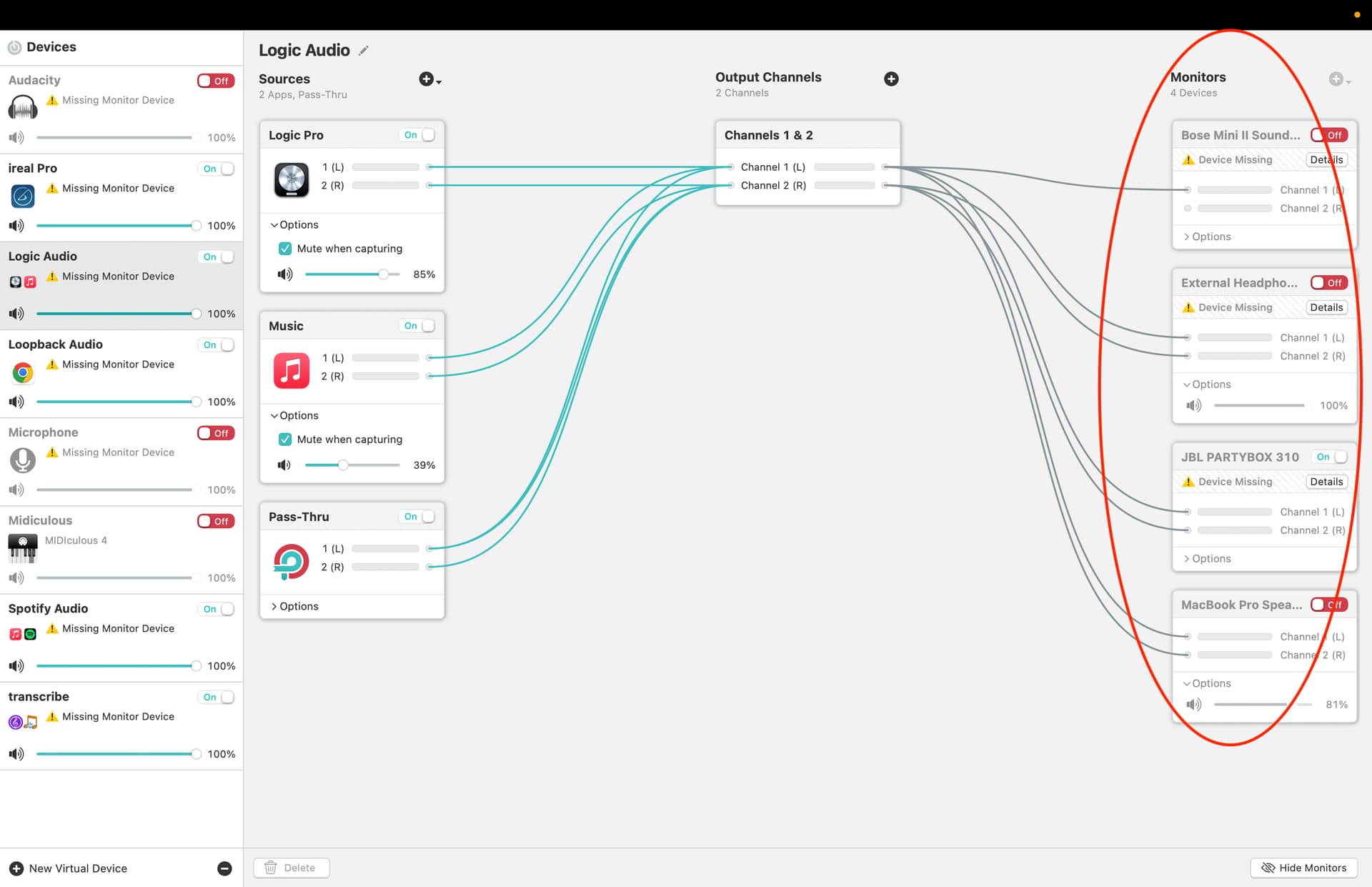Screen dimensions: 1372x887
Task: Remove device with minus icon at bottom
Action: 224,868
